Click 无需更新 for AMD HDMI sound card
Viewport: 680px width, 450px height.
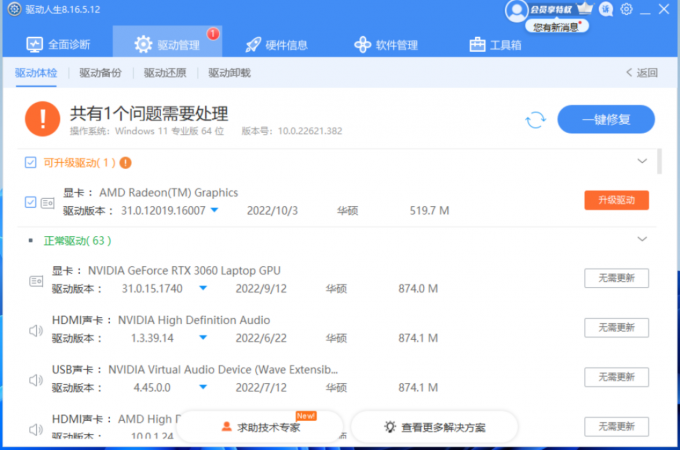pos(616,427)
